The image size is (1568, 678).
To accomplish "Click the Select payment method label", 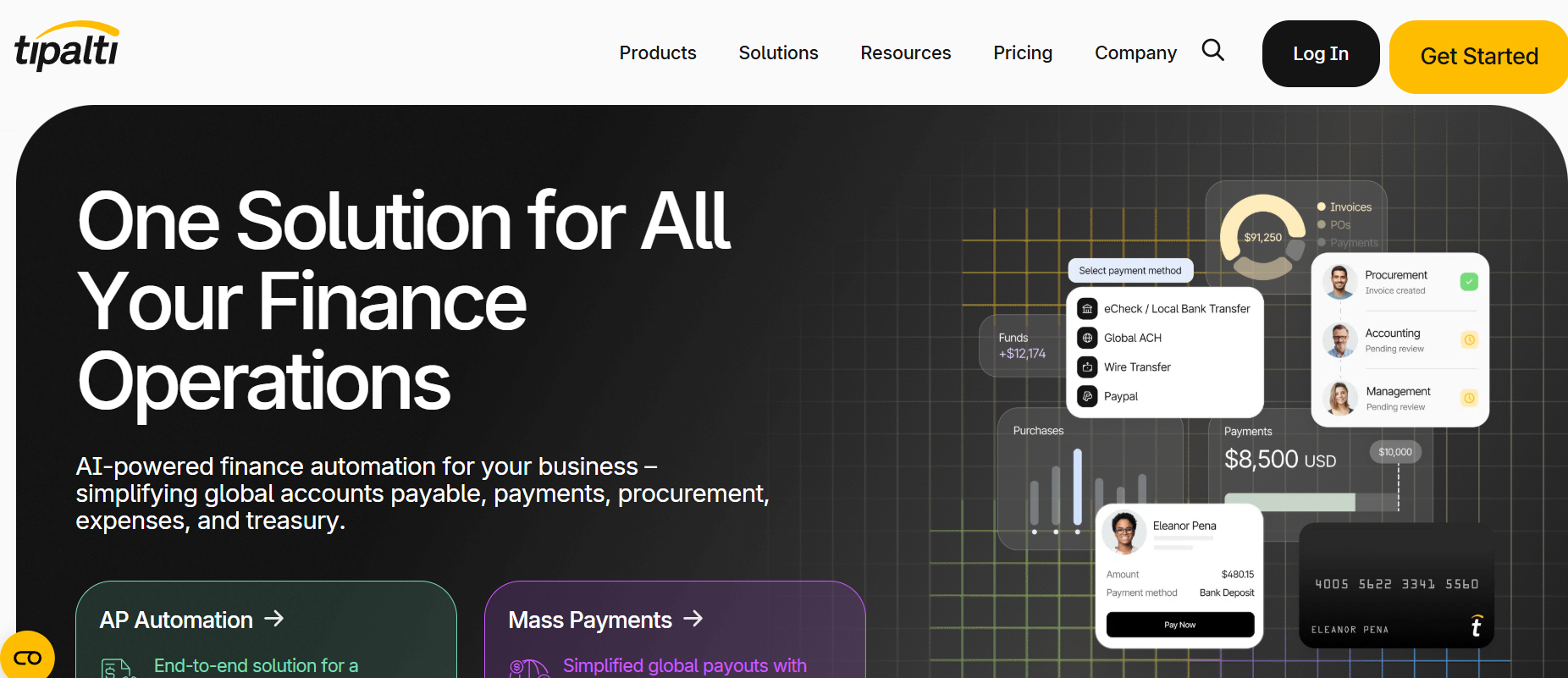I will pos(1130,271).
